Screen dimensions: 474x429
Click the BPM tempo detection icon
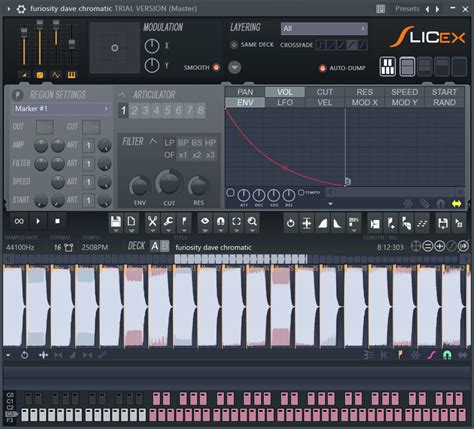tap(354, 222)
